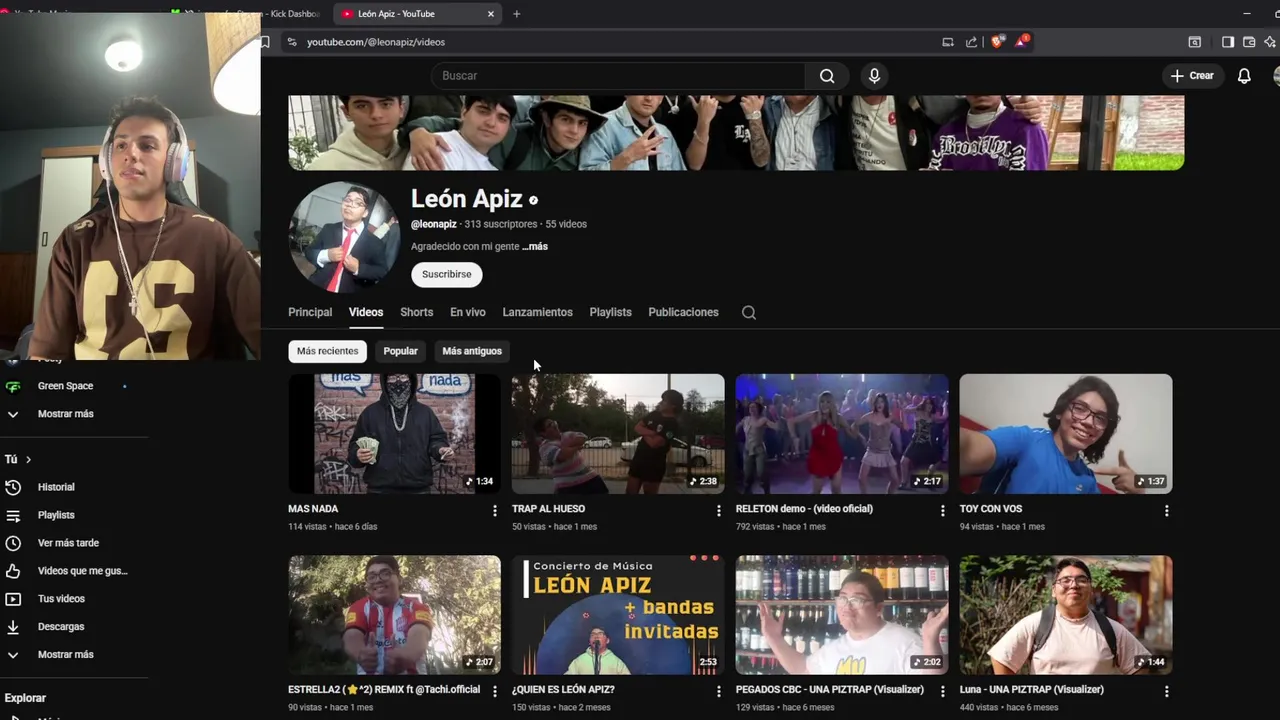Viewport: 1280px width, 720px height.
Task: Click León Apiz channel avatar
Action: pos(343,237)
